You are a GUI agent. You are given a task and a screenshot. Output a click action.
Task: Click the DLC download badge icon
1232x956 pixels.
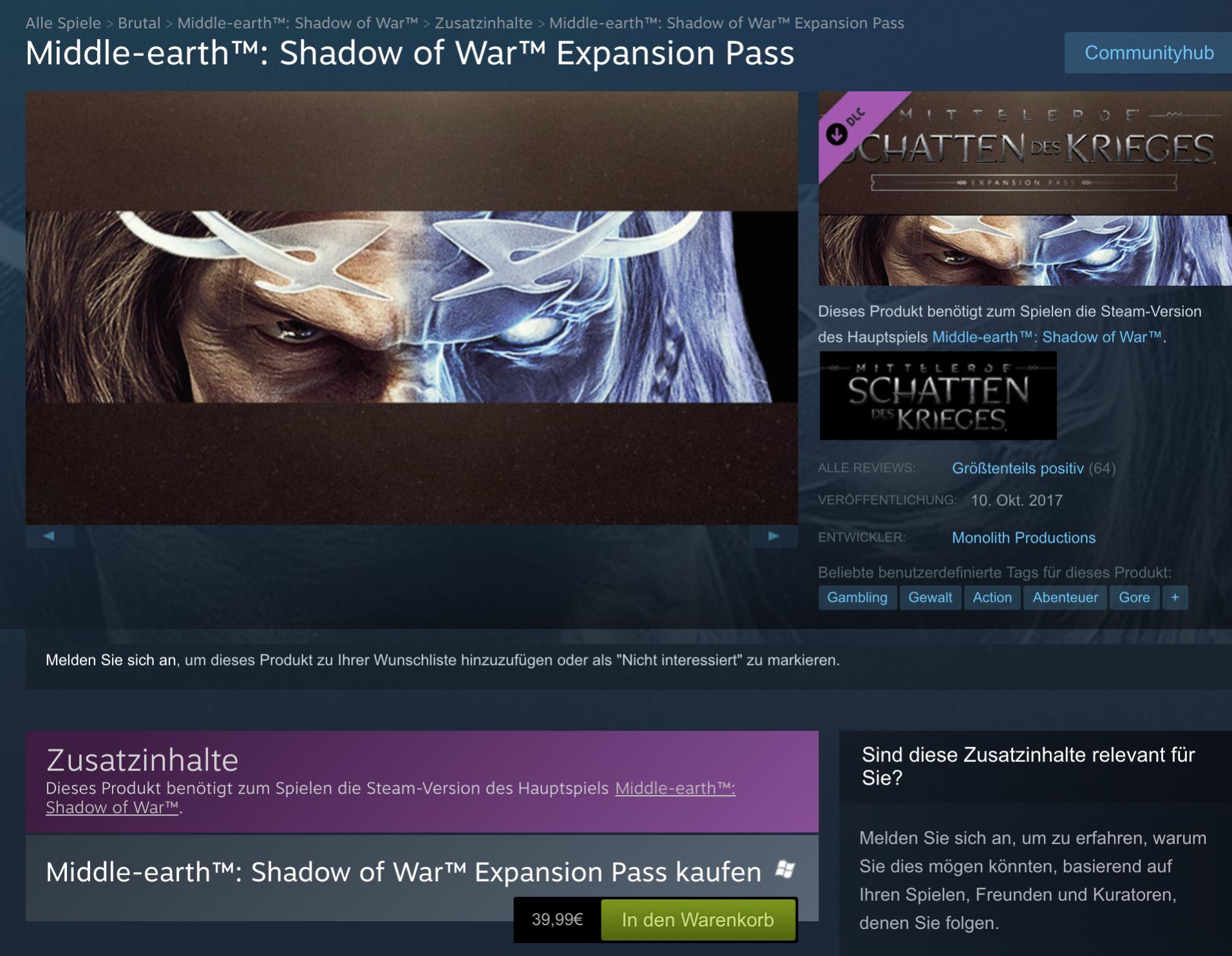837,134
